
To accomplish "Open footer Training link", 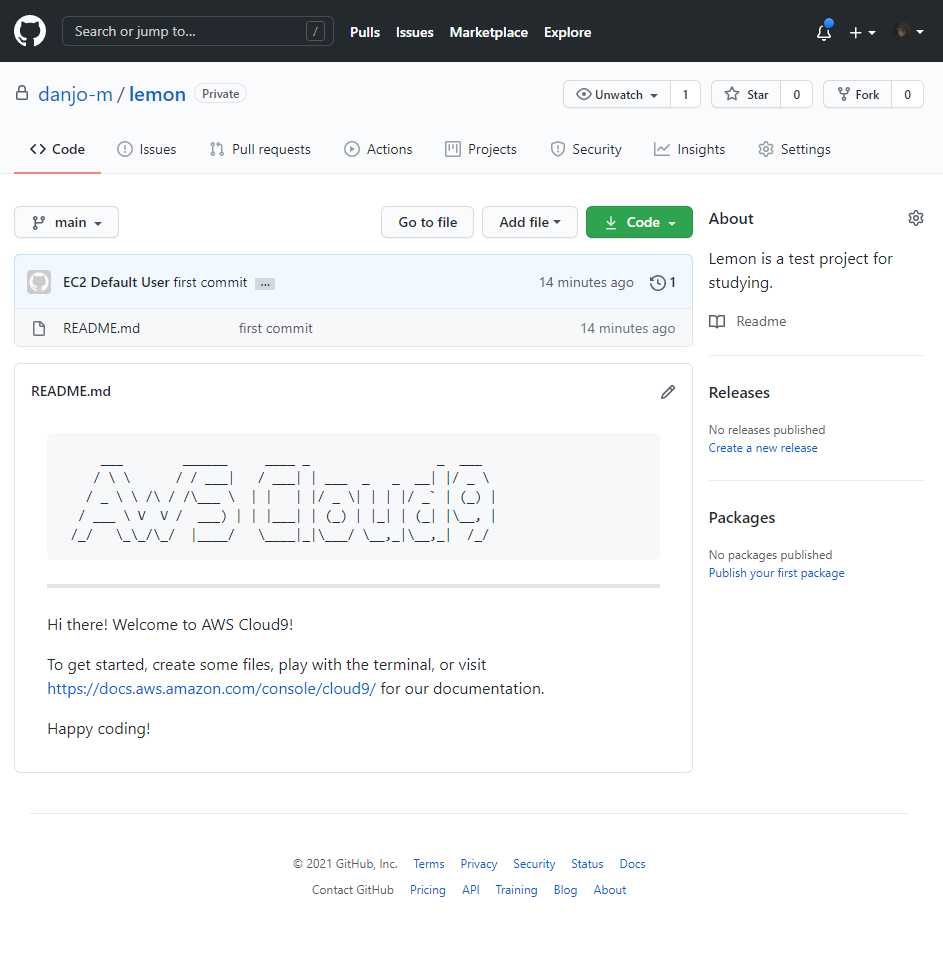I will (x=517, y=890).
